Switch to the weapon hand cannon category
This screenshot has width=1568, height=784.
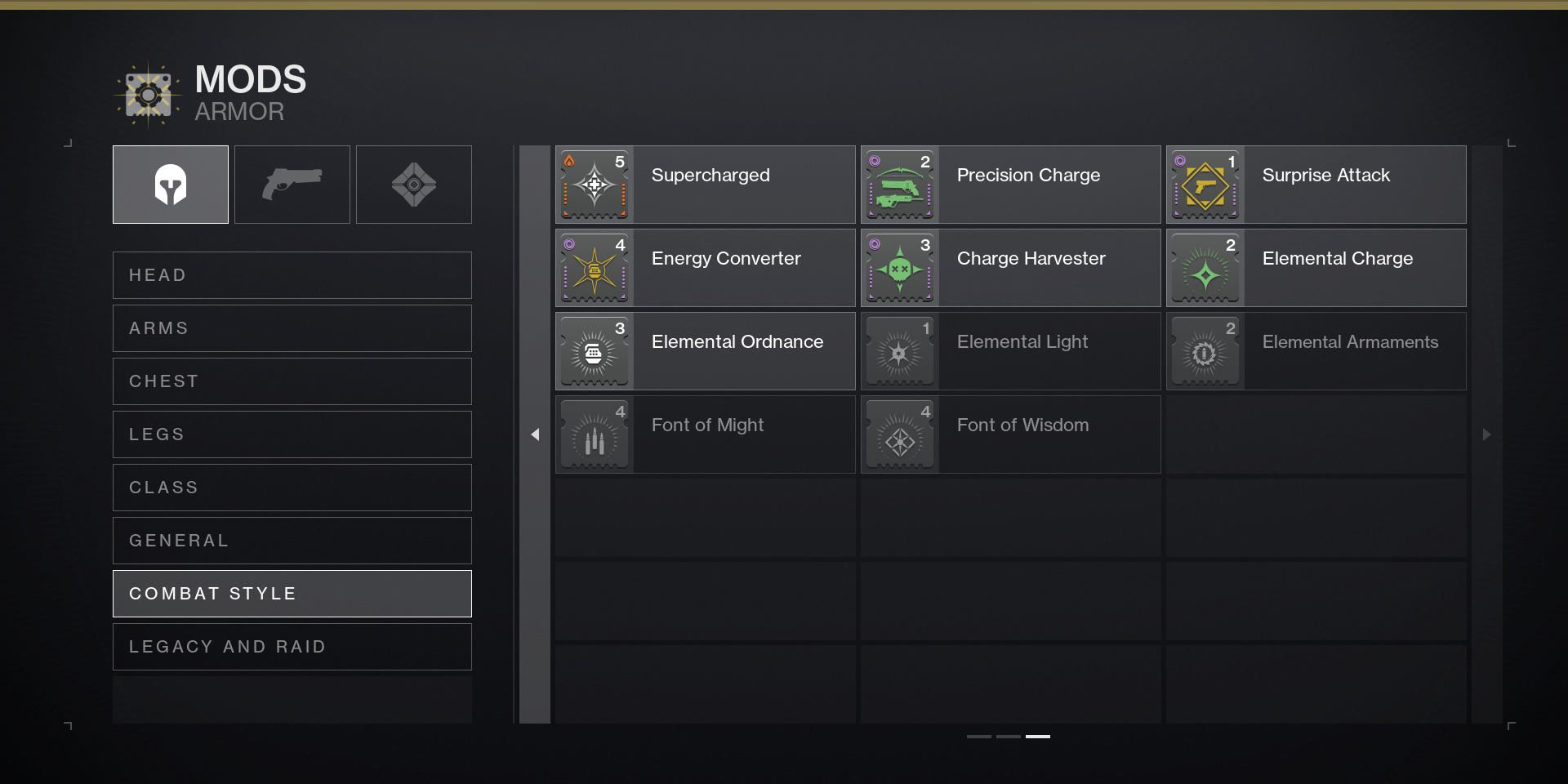click(x=292, y=185)
